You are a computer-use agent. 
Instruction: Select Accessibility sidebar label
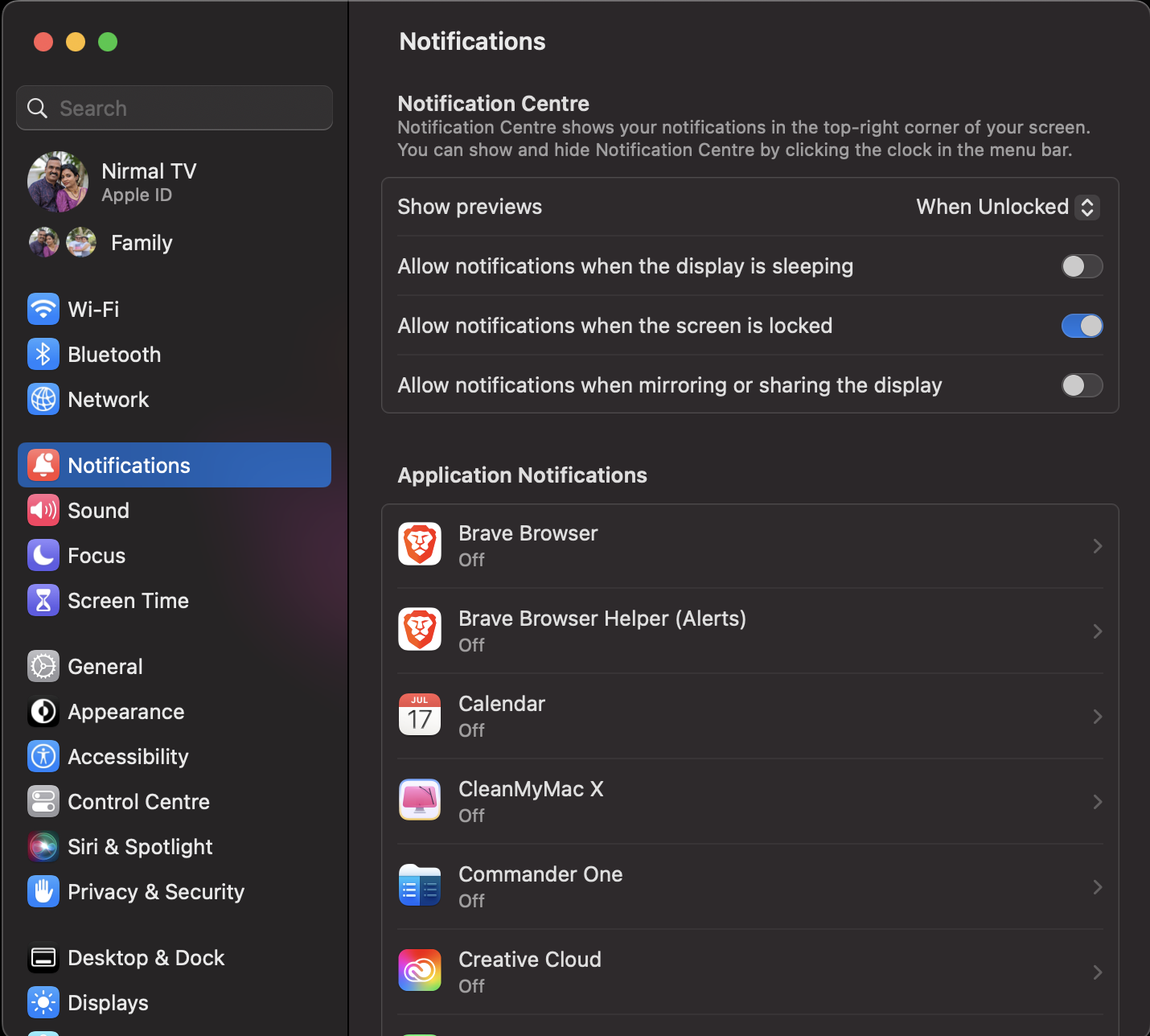[x=128, y=756]
